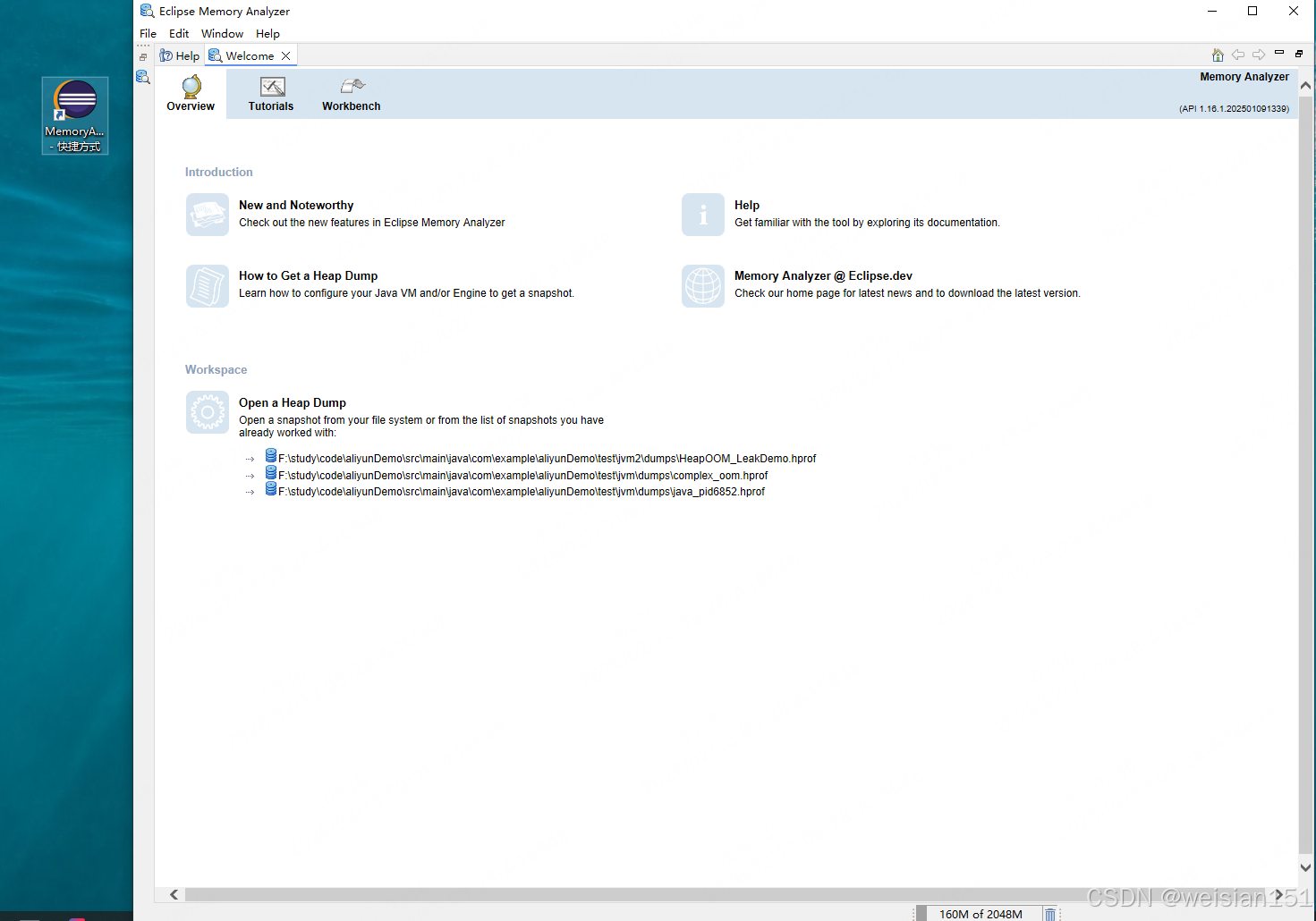Open complex_oom.hprof snapshot link

tap(522, 476)
